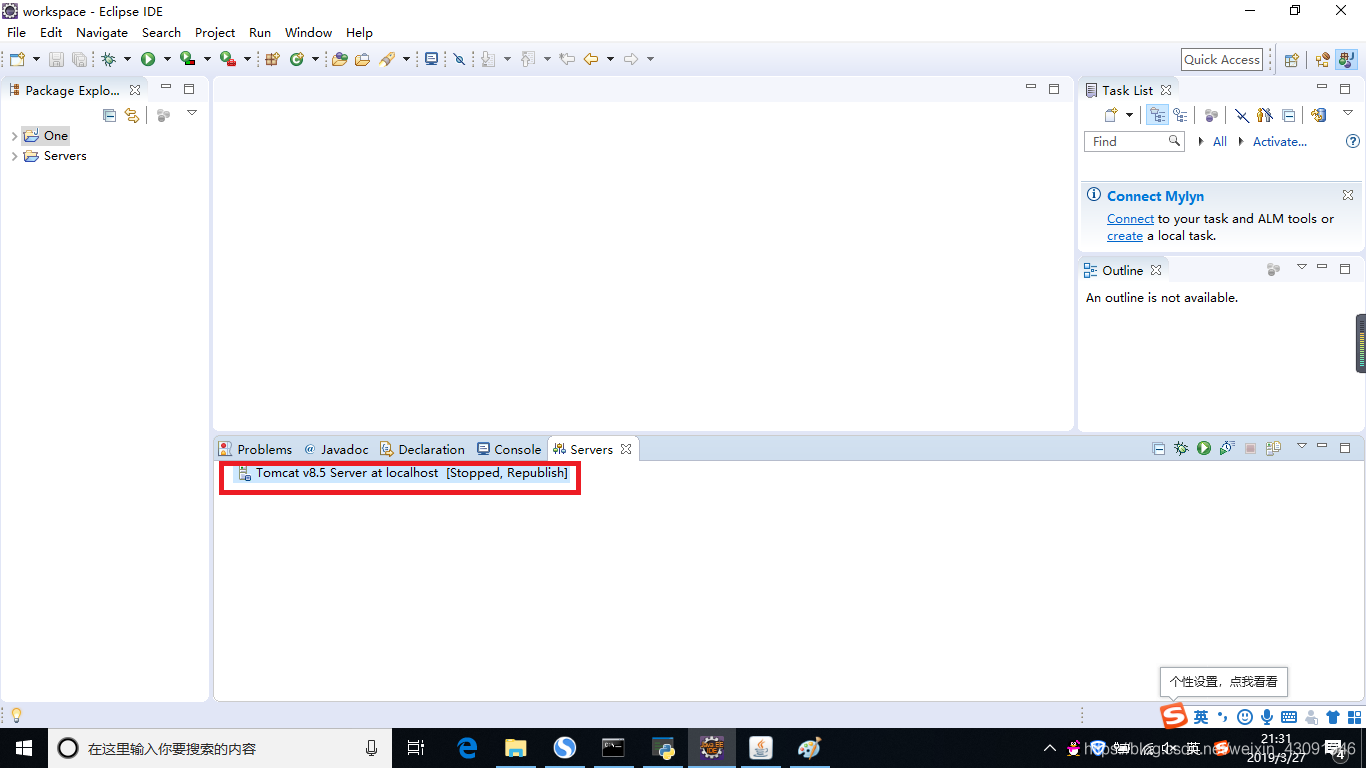Toggle Hide Completed Tasks in Task List

1241,115
